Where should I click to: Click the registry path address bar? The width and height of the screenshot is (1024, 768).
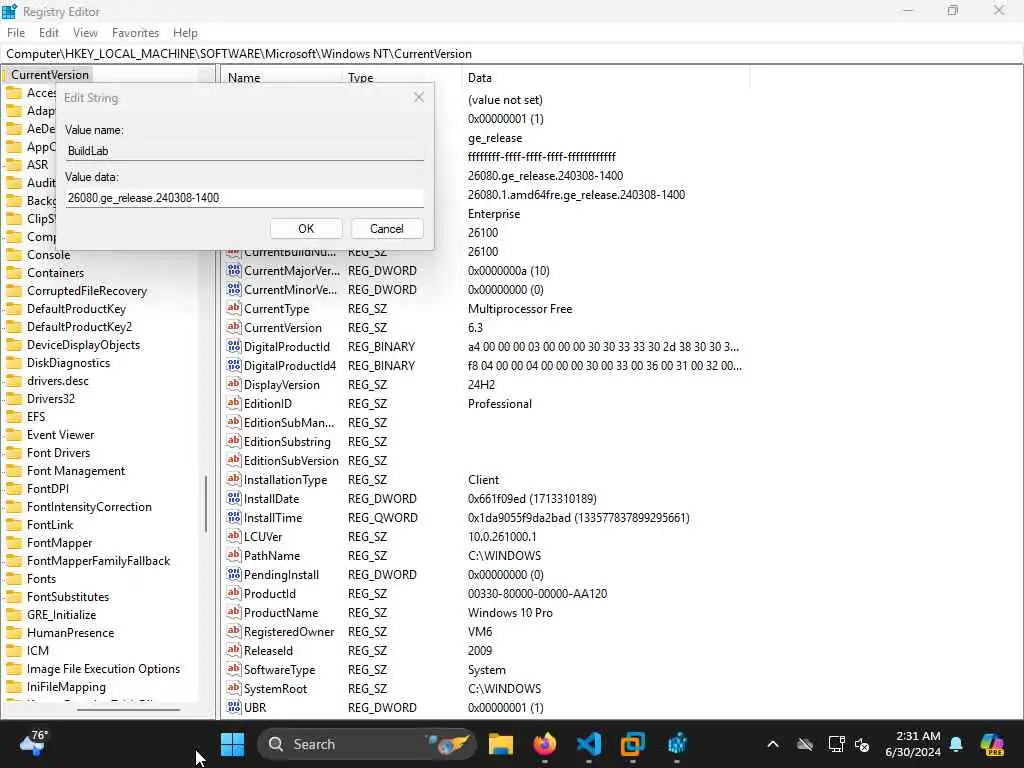click(x=512, y=54)
